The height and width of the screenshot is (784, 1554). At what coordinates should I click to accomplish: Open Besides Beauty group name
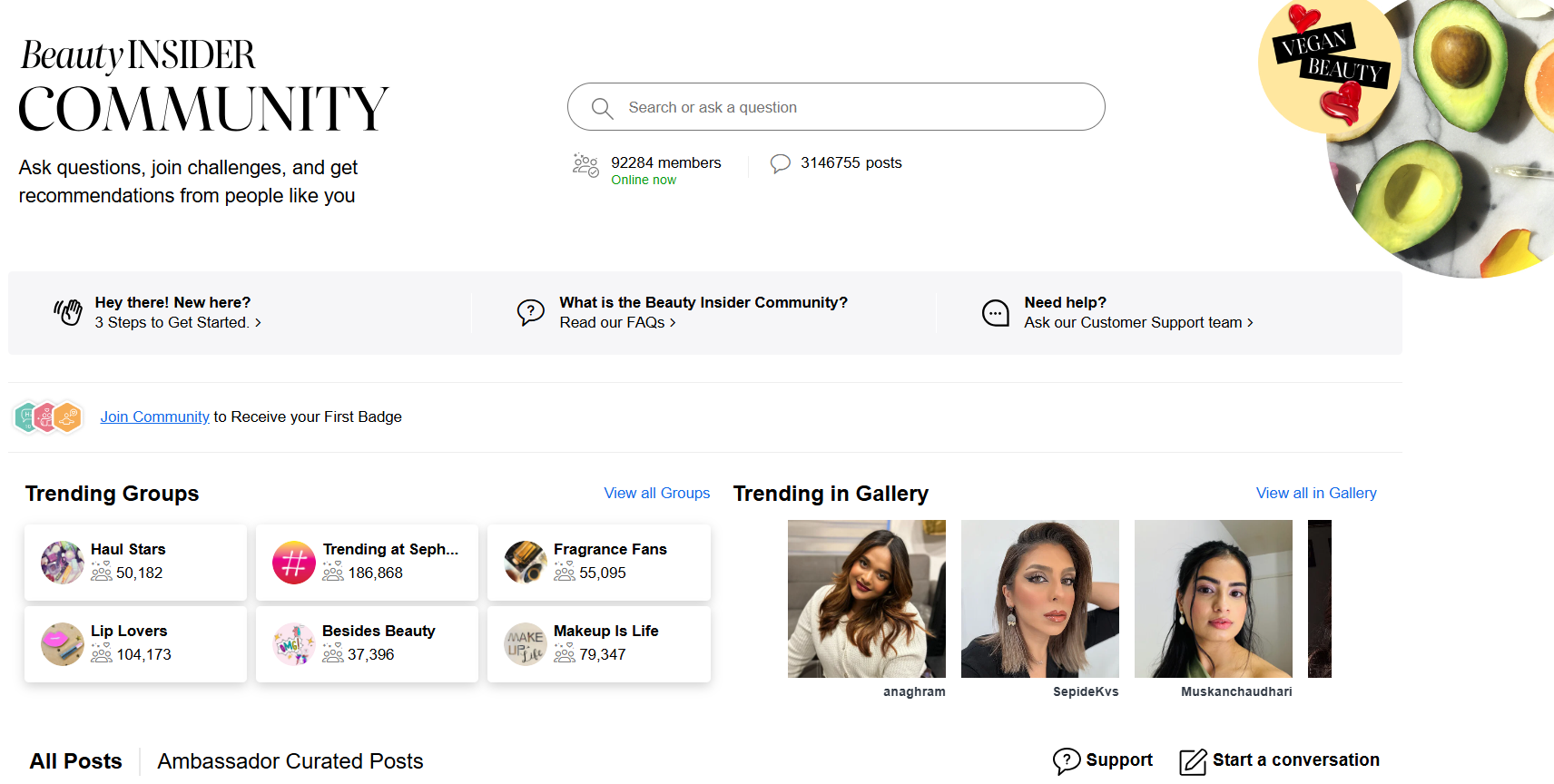coord(379,632)
